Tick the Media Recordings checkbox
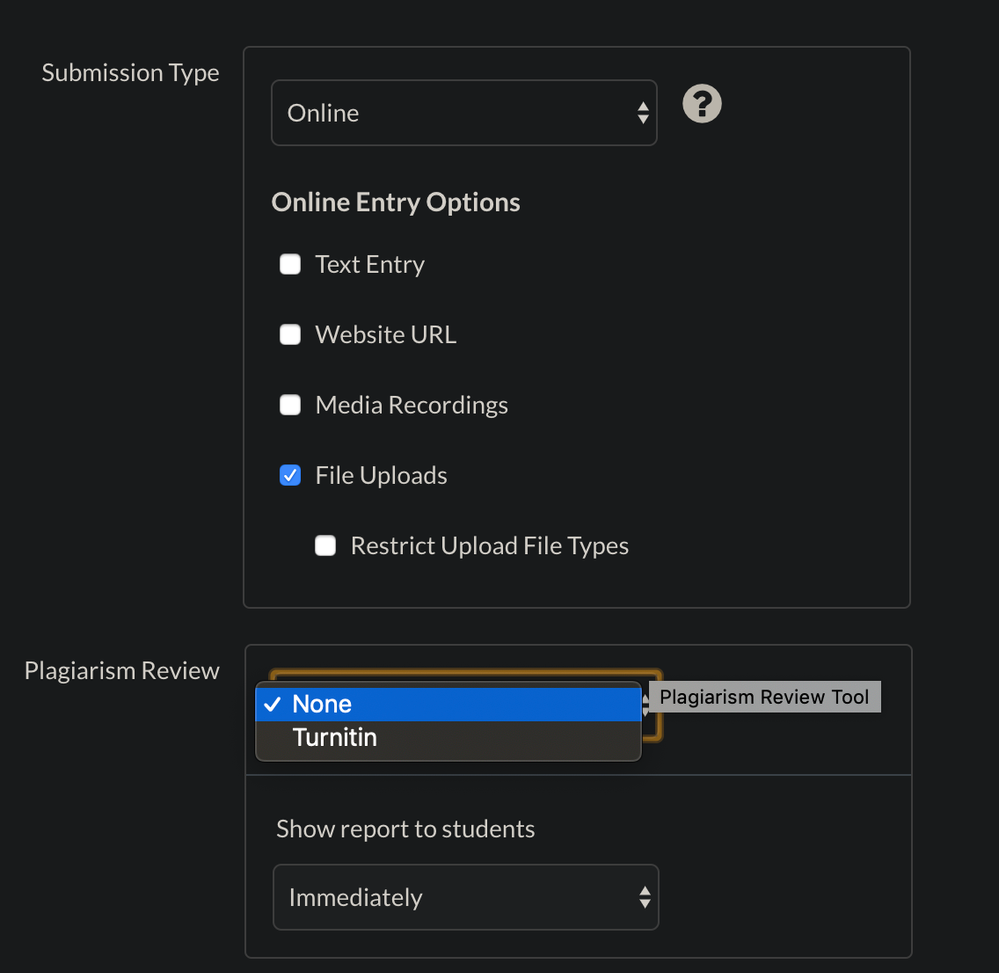999x973 pixels. click(x=290, y=405)
